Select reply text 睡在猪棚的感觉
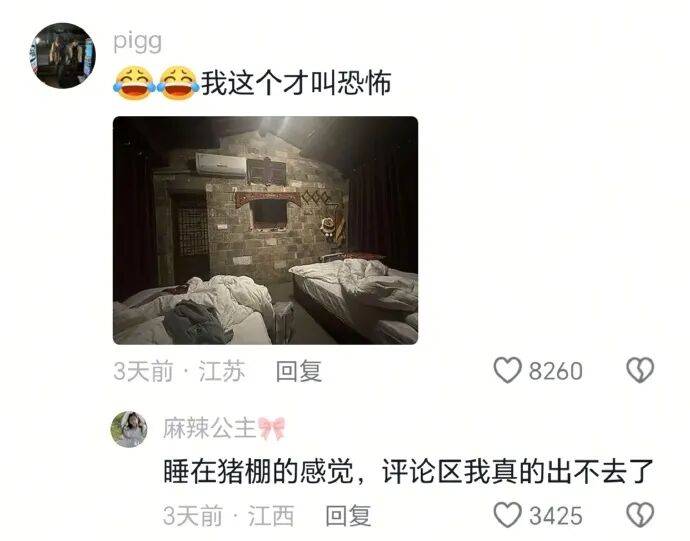The height and width of the screenshot is (541, 690). (258, 472)
